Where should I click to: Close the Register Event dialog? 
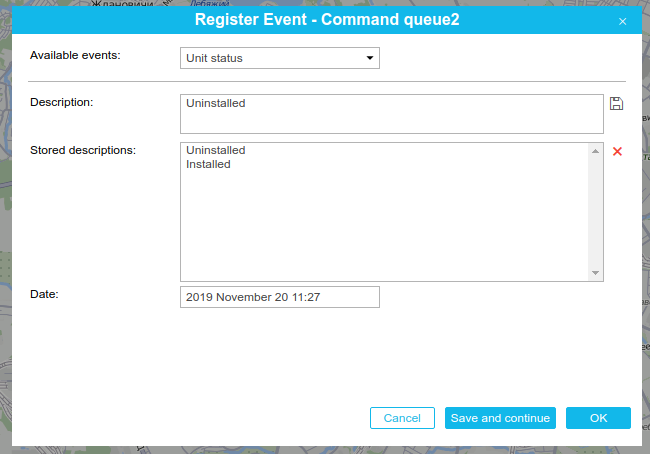[x=622, y=20]
